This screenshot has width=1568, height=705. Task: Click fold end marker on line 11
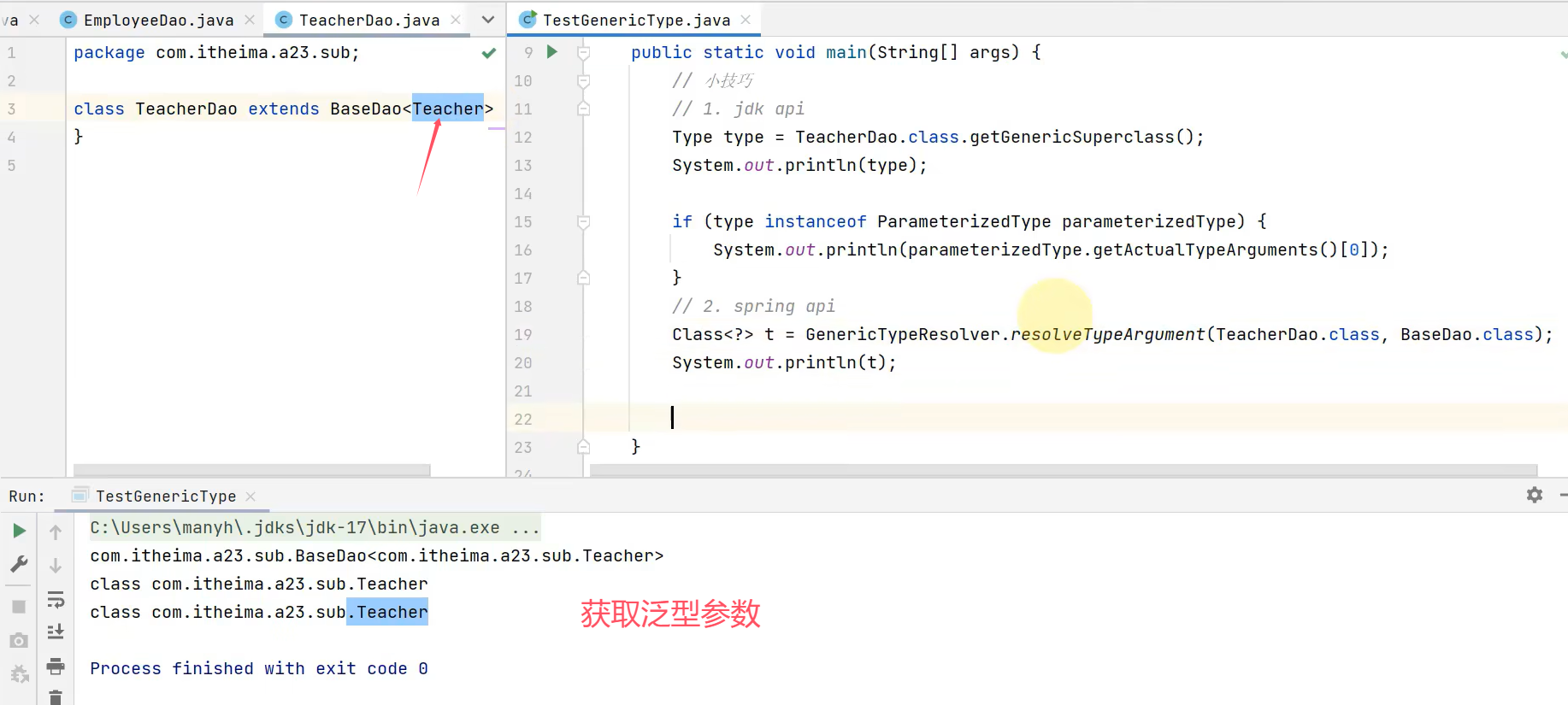[584, 109]
